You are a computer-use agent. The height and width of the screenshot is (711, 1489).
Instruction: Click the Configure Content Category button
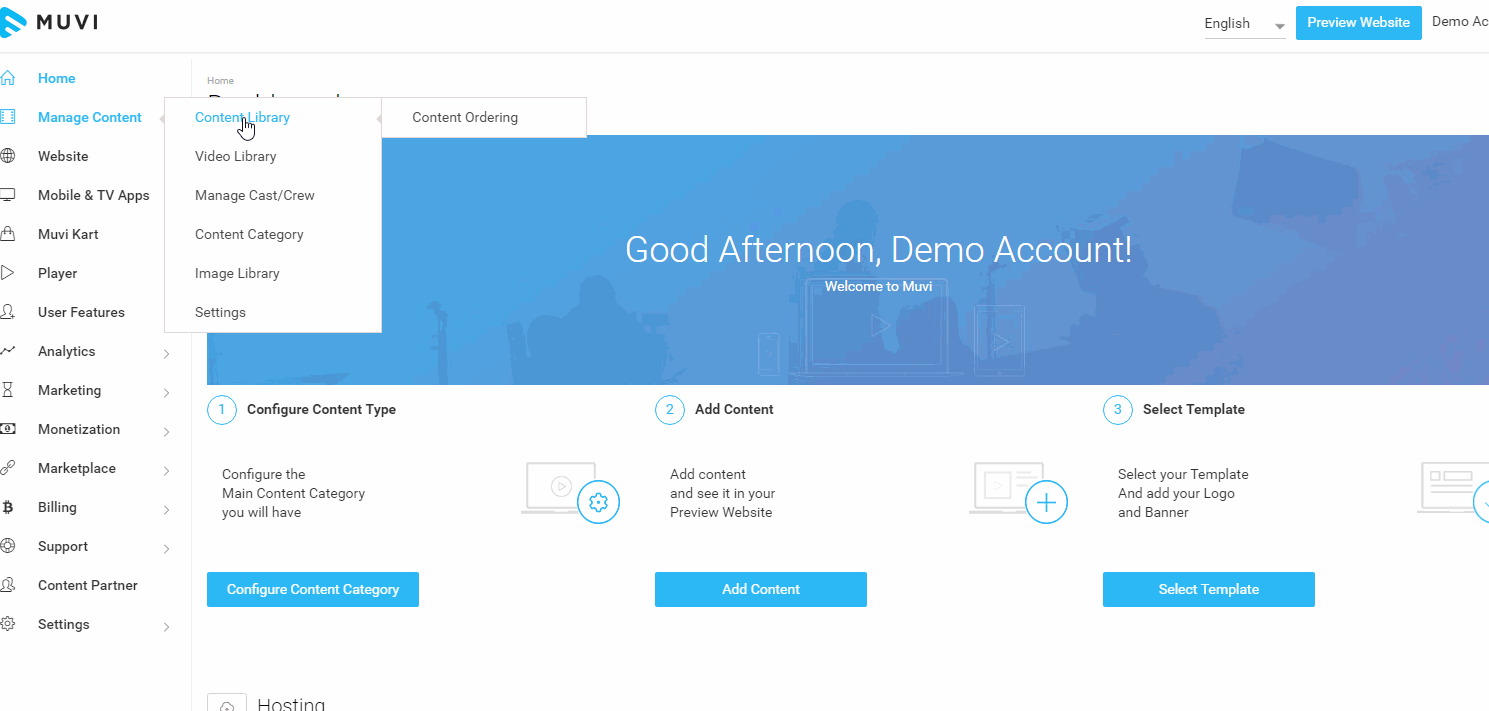[x=313, y=589]
